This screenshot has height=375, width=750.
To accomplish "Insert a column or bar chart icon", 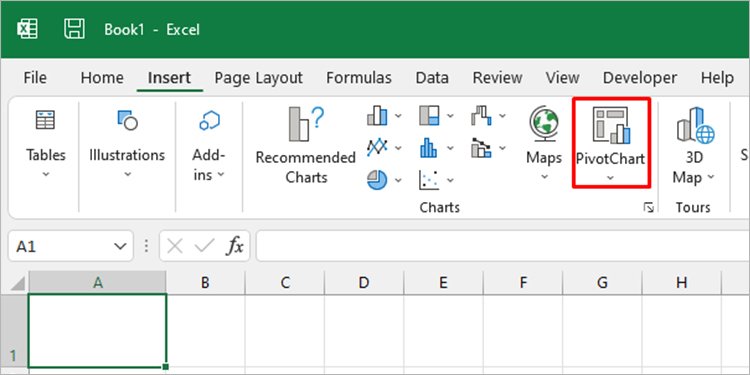I will point(377,115).
